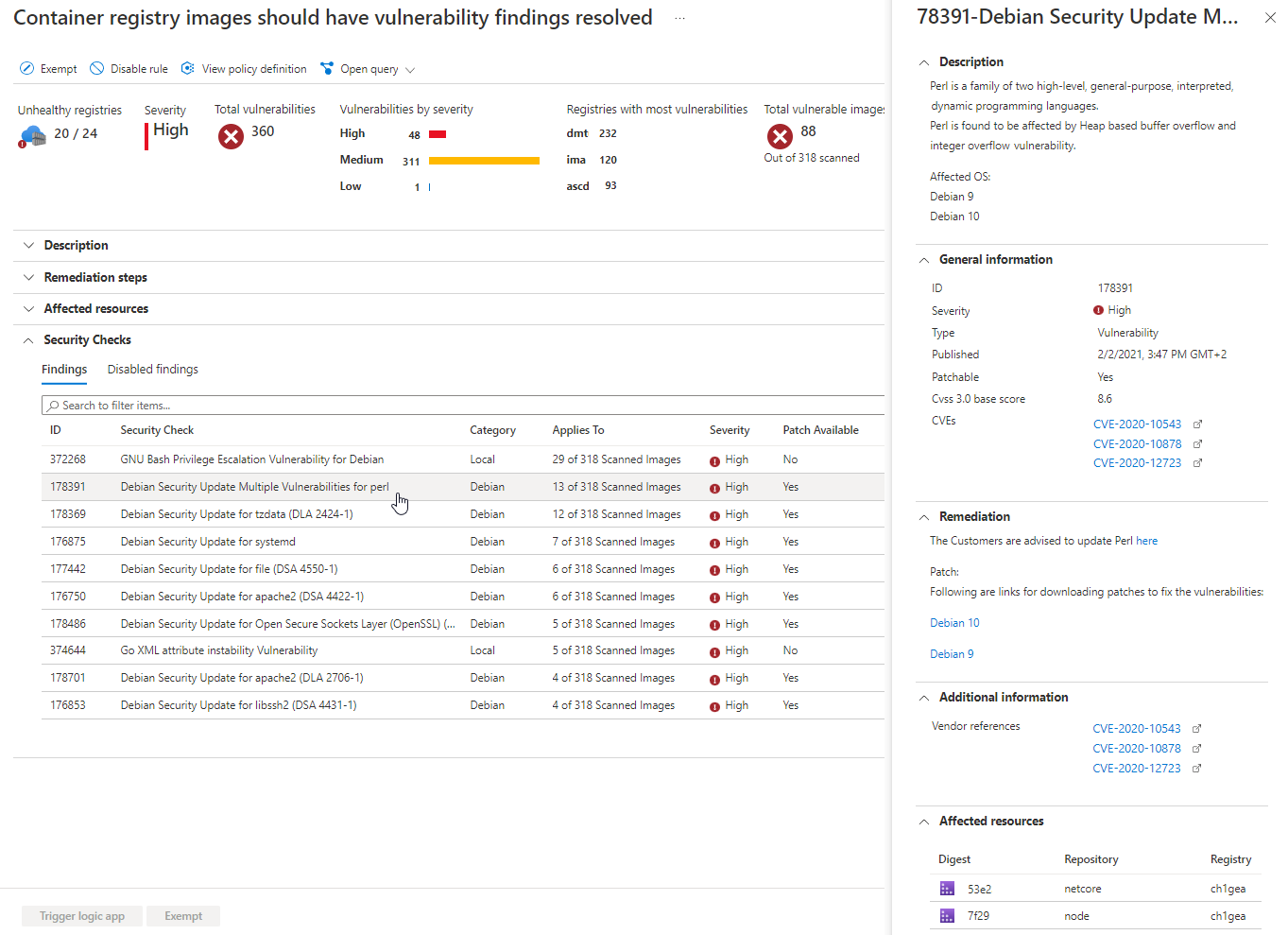The width and height of the screenshot is (1288, 935).
Task: Click the ellipsis next to the page title
Action: click(x=679, y=19)
